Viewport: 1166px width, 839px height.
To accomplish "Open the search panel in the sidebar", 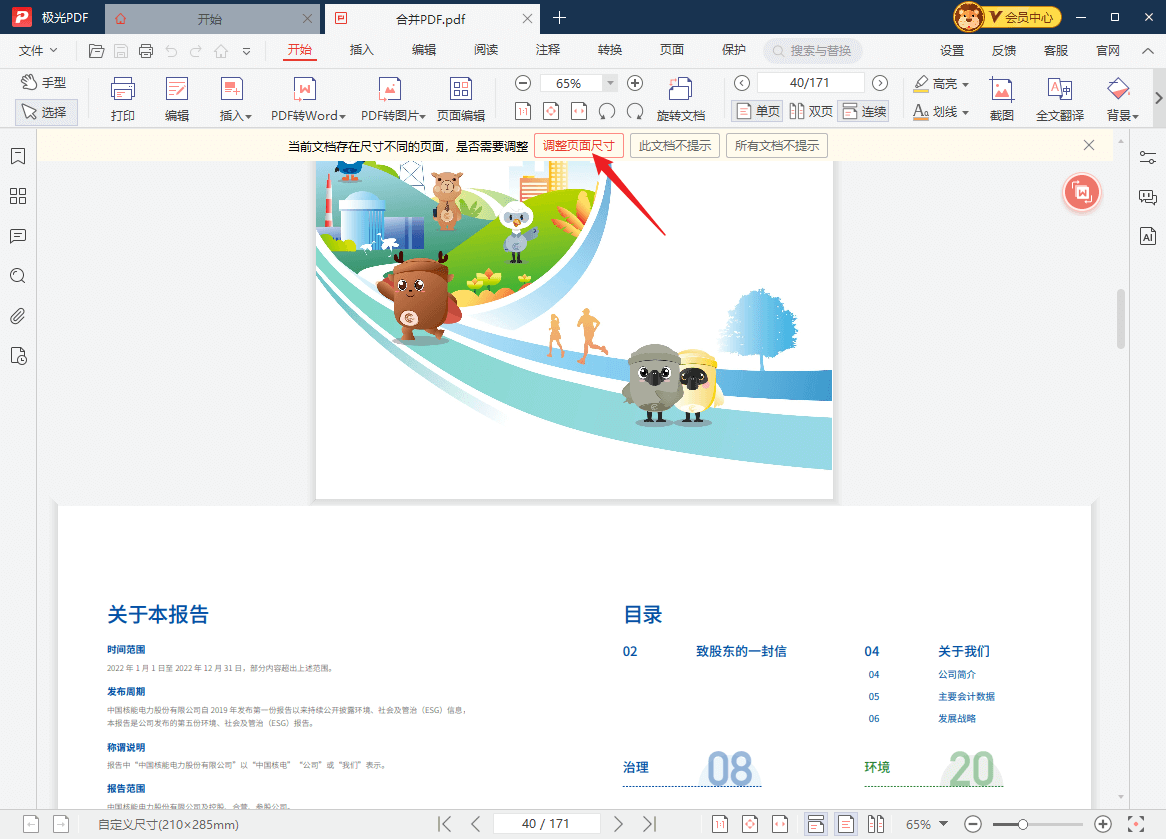I will 17,276.
